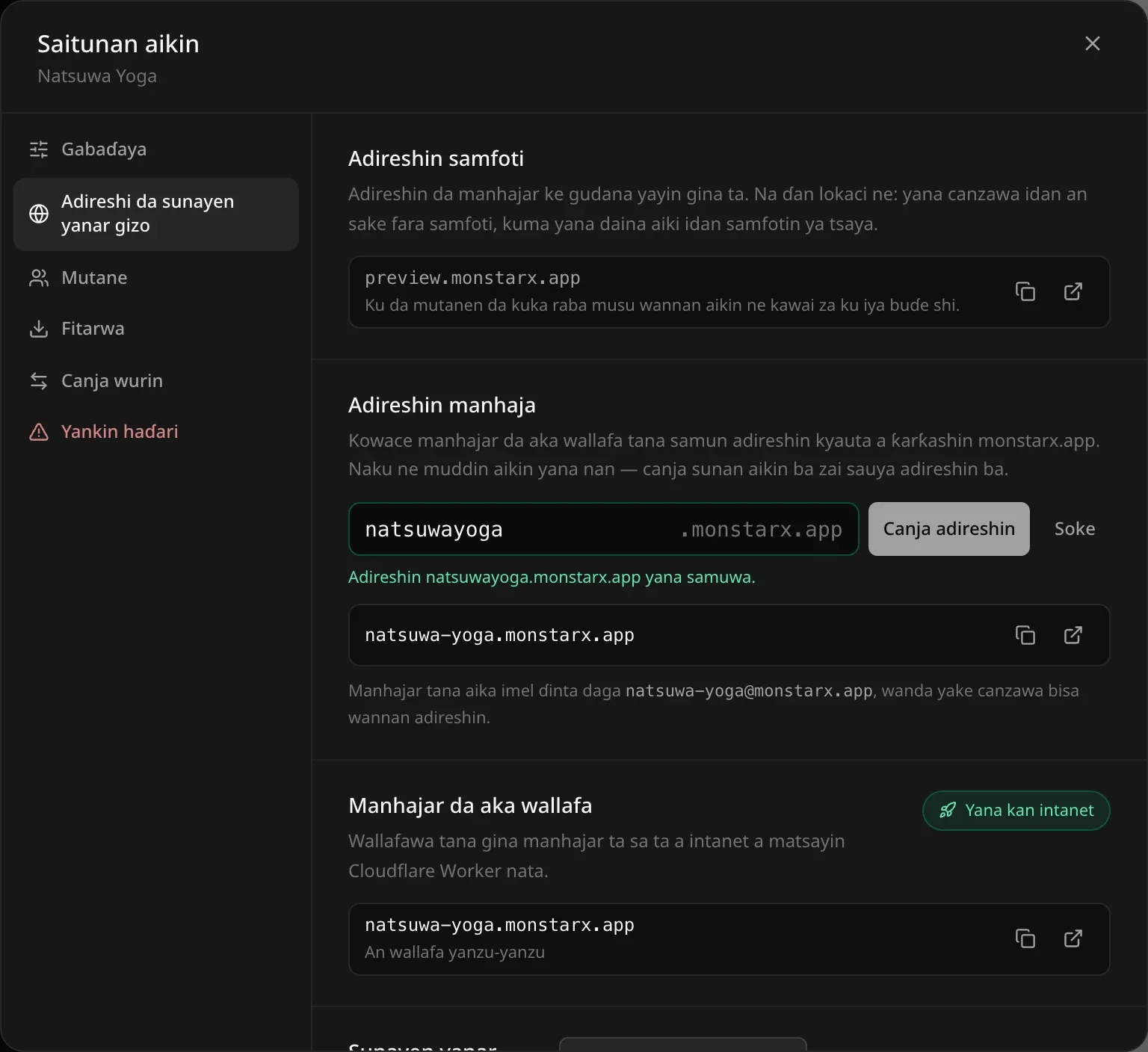Image resolution: width=1148 pixels, height=1052 pixels.
Task: Click the Manhajar da aka wallafa heading
Action: pyautogui.click(x=470, y=805)
